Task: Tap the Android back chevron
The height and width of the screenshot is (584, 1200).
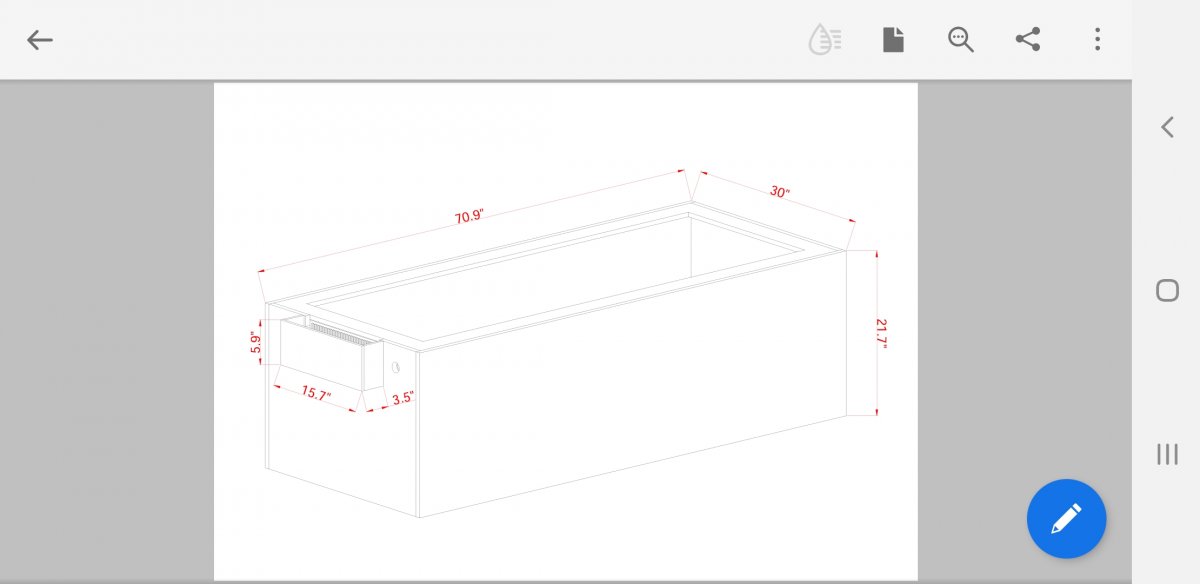Action: [x=1167, y=127]
